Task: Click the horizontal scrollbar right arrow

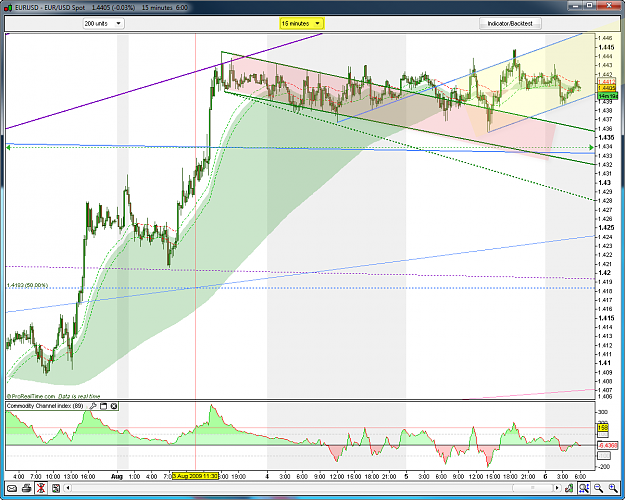Action: click(x=557, y=488)
